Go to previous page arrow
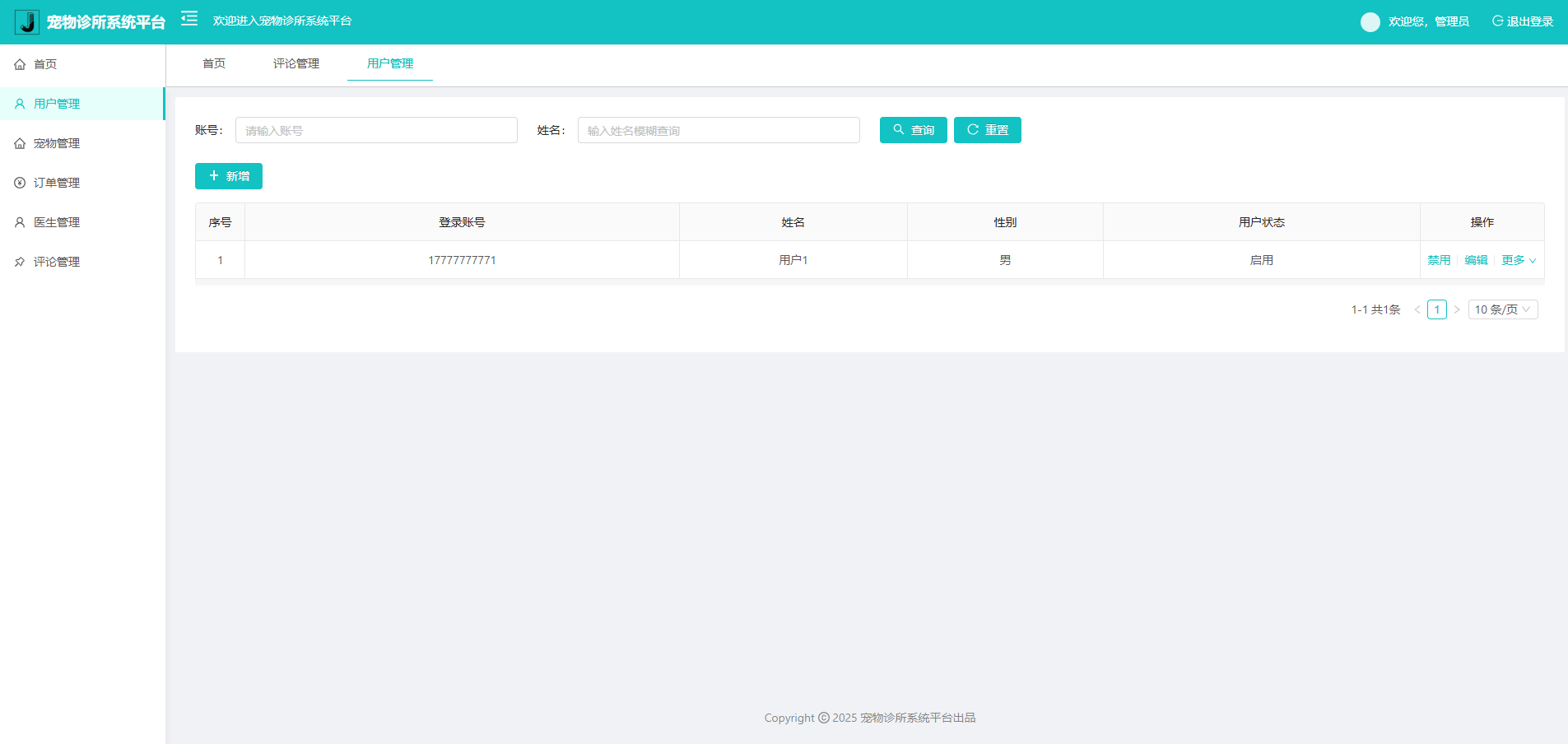The height and width of the screenshot is (744, 1568). pos(1417,309)
